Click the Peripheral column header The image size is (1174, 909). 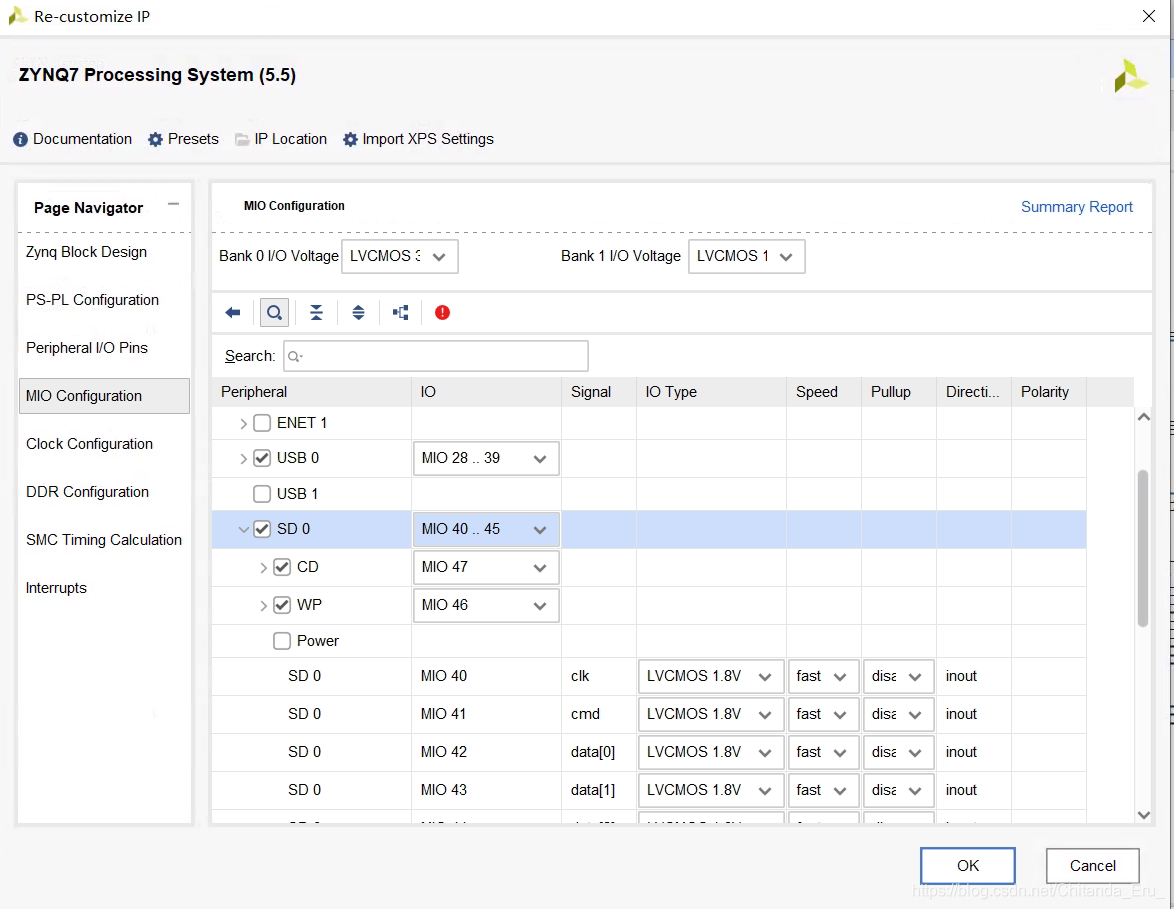pyautogui.click(x=311, y=392)
